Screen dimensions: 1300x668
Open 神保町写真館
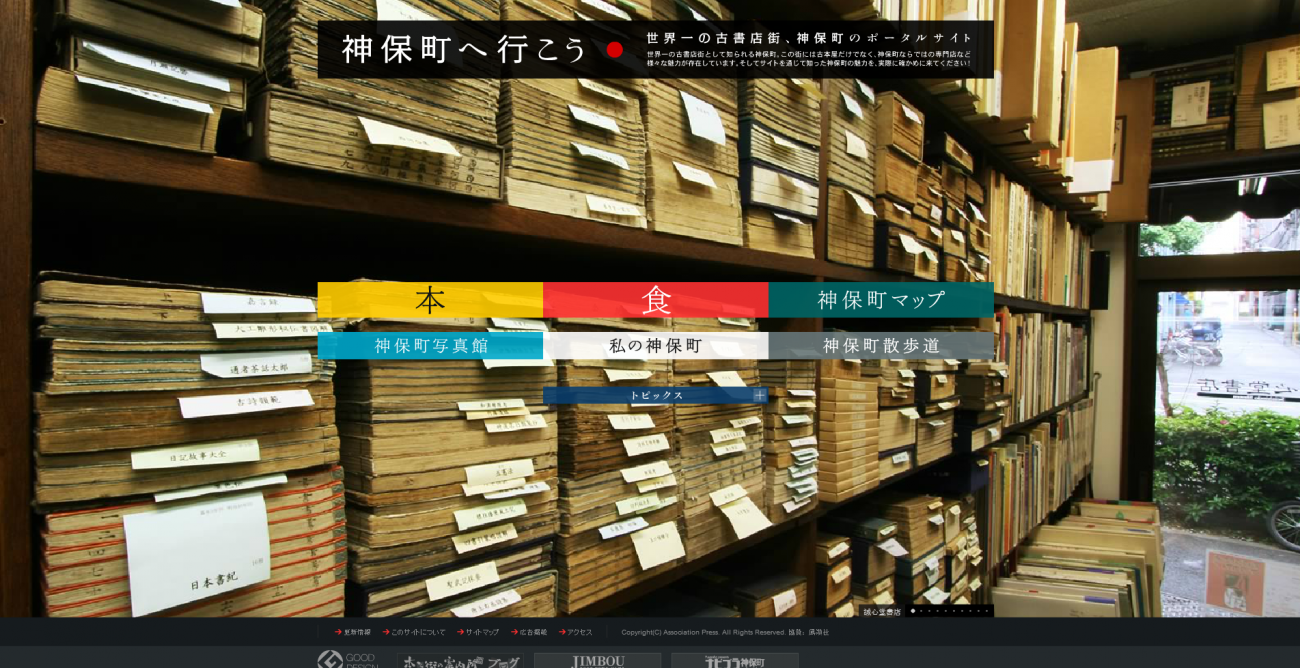click(x=430, y=347)
